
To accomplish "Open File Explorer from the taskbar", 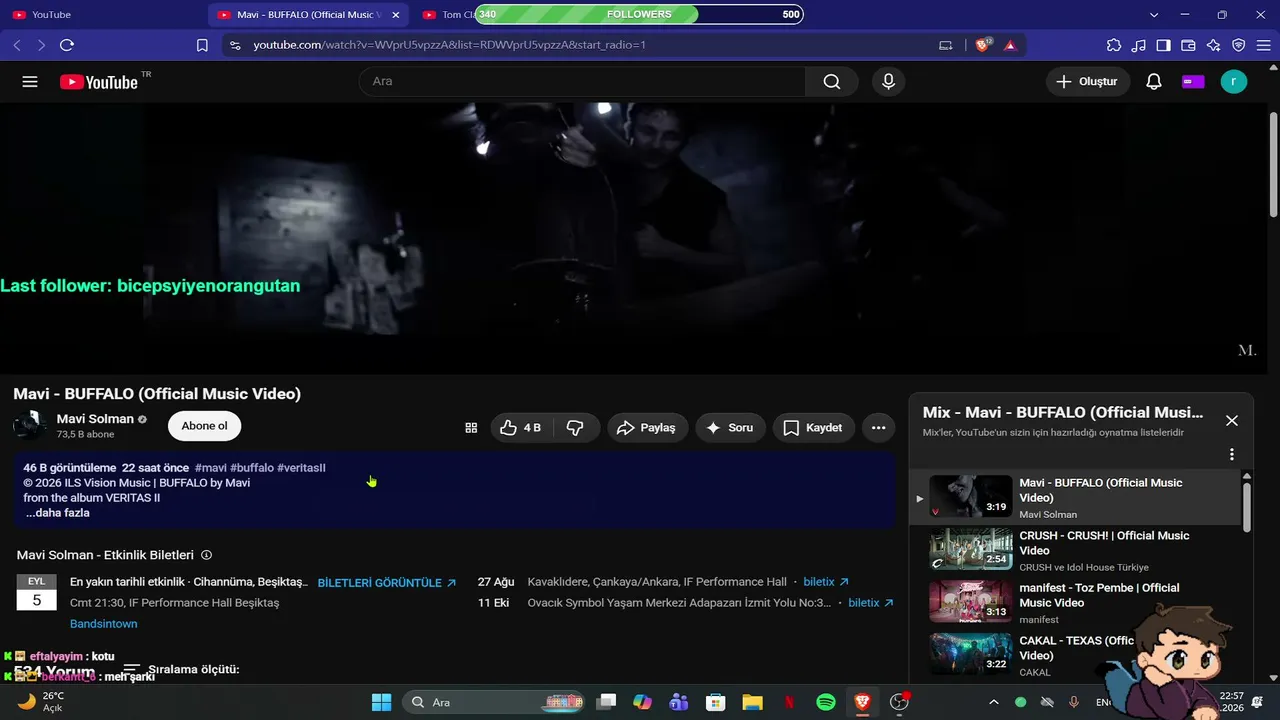I will pos(752,702).
